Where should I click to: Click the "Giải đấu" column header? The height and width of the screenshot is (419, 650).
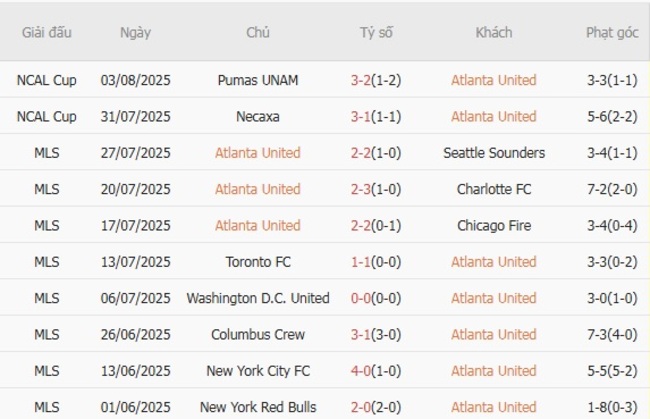click(x=47, y=33)
